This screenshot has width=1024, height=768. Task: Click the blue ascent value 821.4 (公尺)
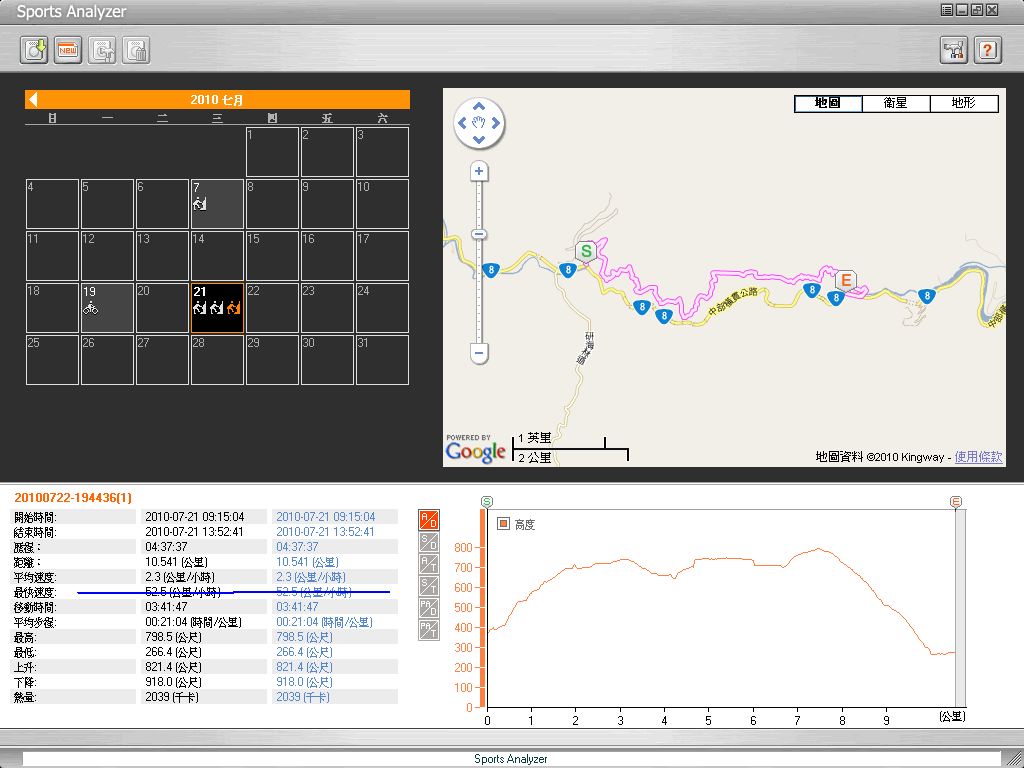pyautogui.click(x=304, y=667)
